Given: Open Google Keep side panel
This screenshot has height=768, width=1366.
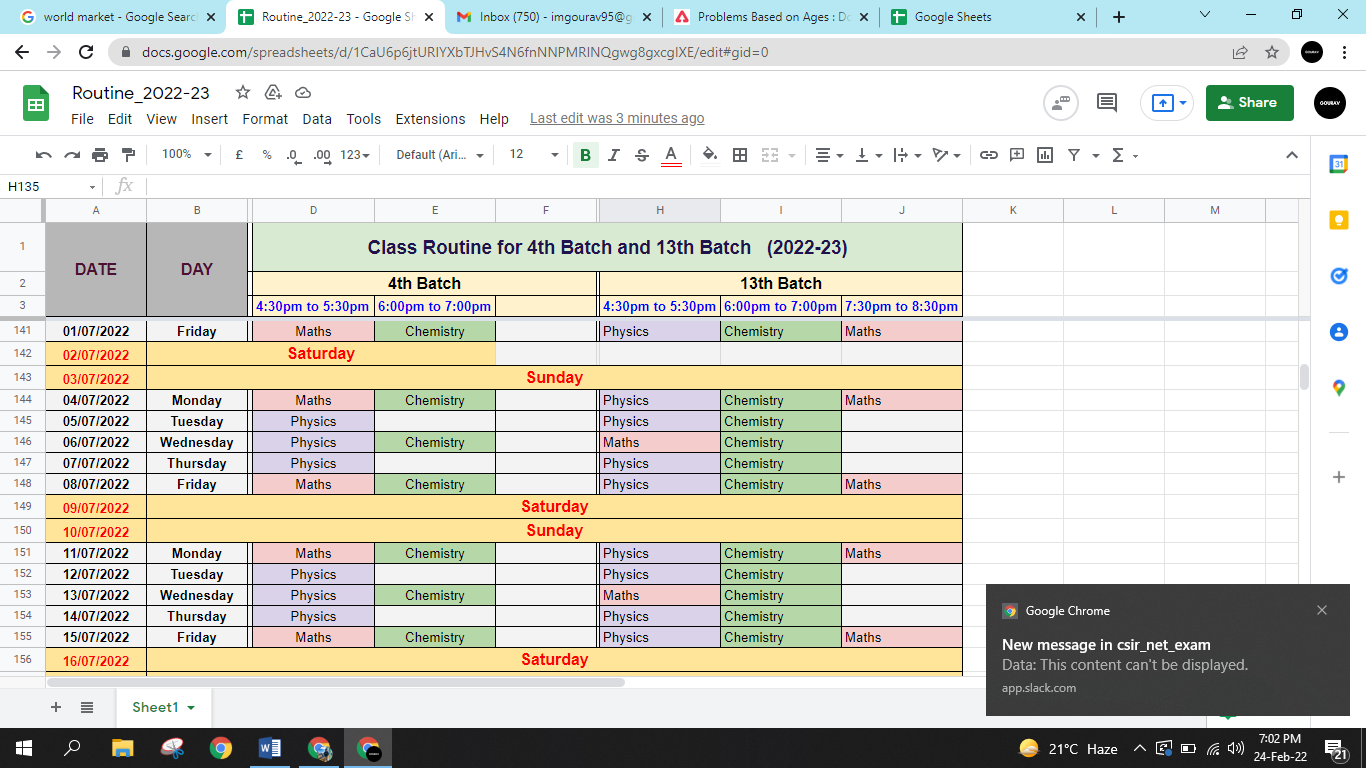Looking at the screenshot, I should point(1339,220).
